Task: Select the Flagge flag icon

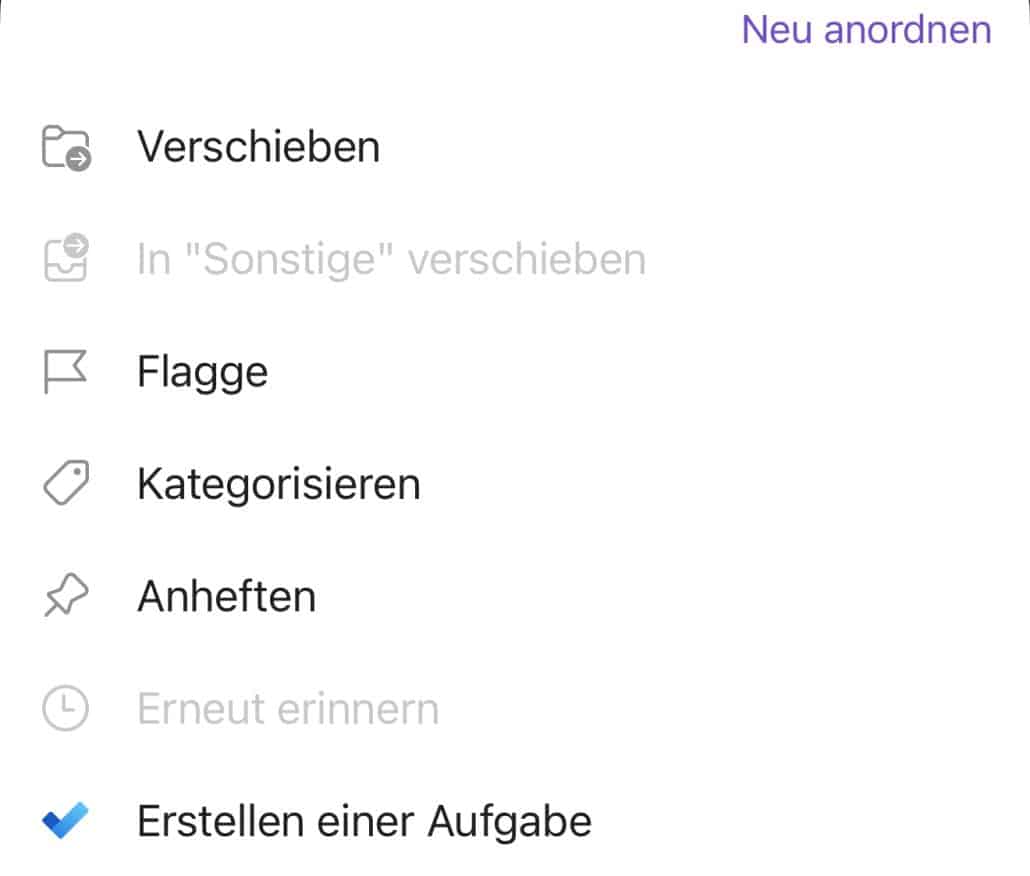Action: [x=64, y=371]
